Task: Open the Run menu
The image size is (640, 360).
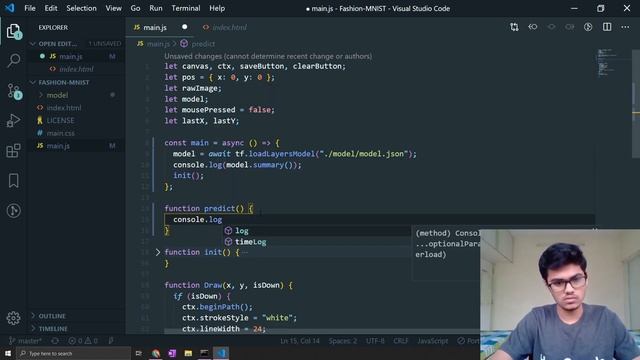Action: click(x=156, y=8)
